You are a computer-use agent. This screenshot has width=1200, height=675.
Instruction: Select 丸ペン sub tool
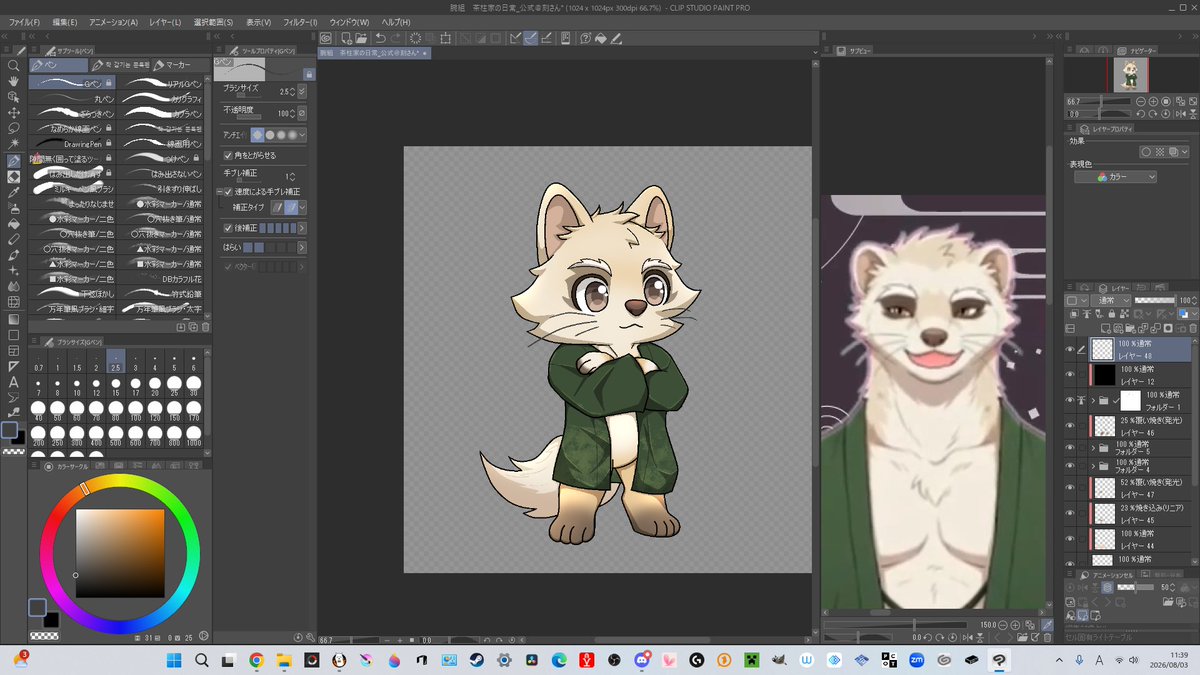[73, 98]
